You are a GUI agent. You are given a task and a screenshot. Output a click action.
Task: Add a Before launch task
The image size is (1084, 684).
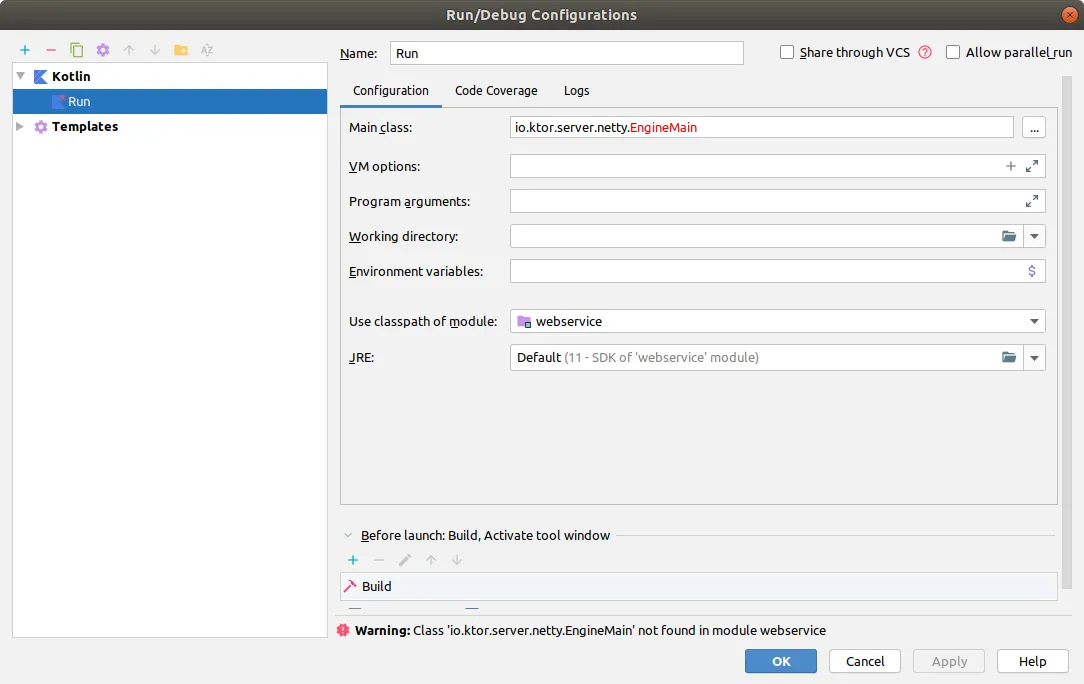353,561
